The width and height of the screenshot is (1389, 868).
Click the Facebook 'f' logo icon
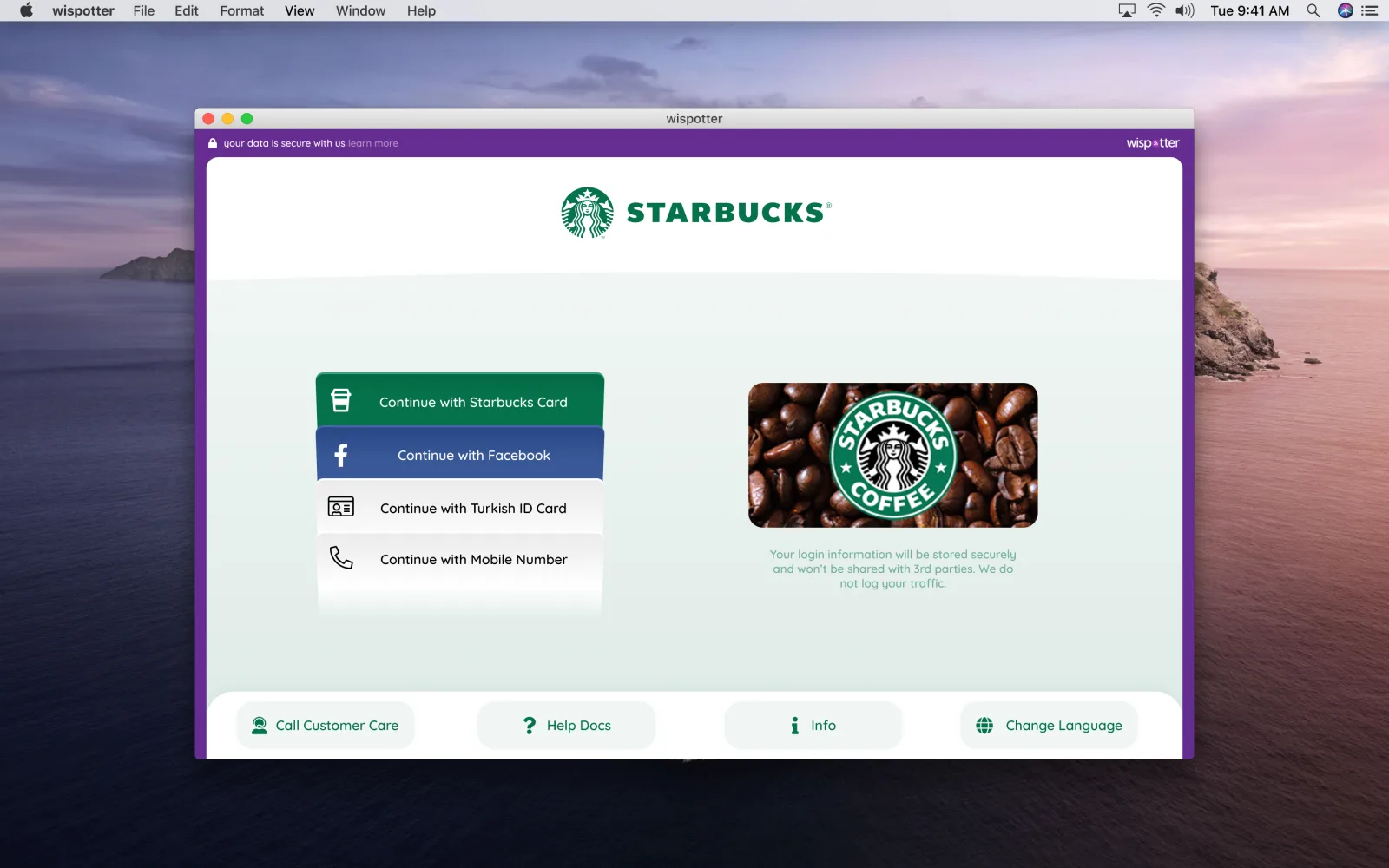tap(341, 456)
